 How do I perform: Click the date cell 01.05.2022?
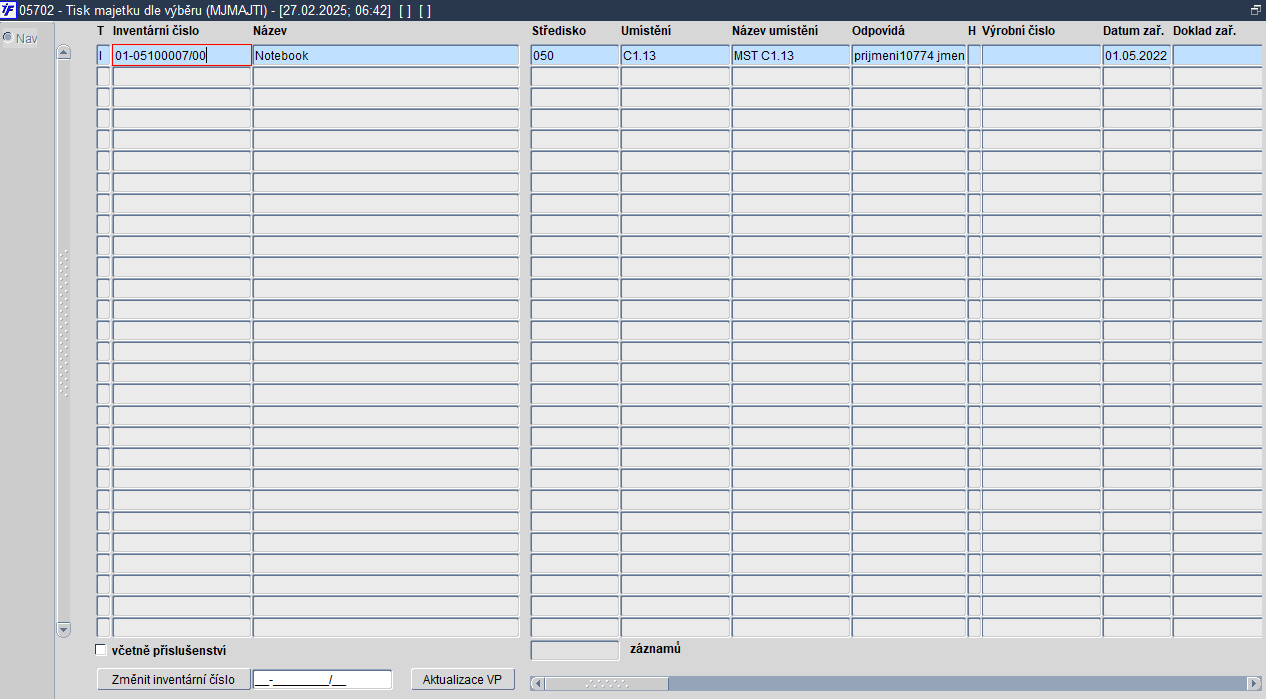pos(1137,56)
